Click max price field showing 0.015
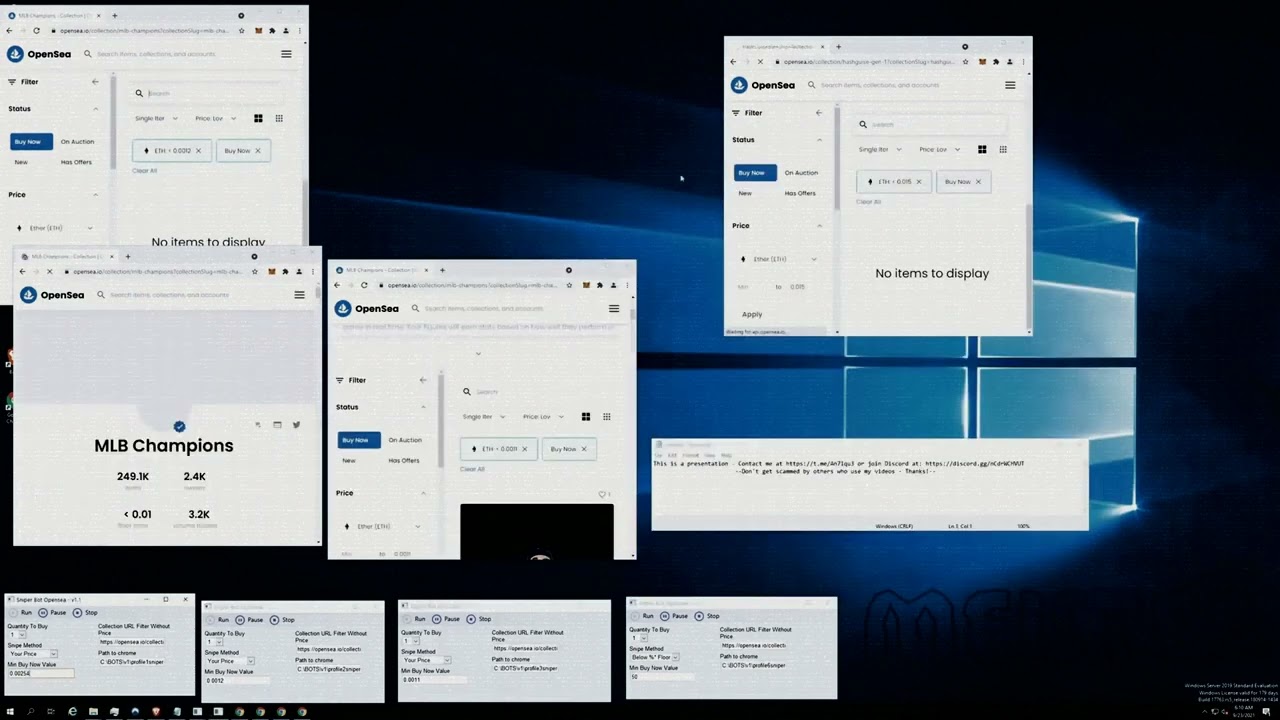Screen dimensions: 1280x720 797,287
